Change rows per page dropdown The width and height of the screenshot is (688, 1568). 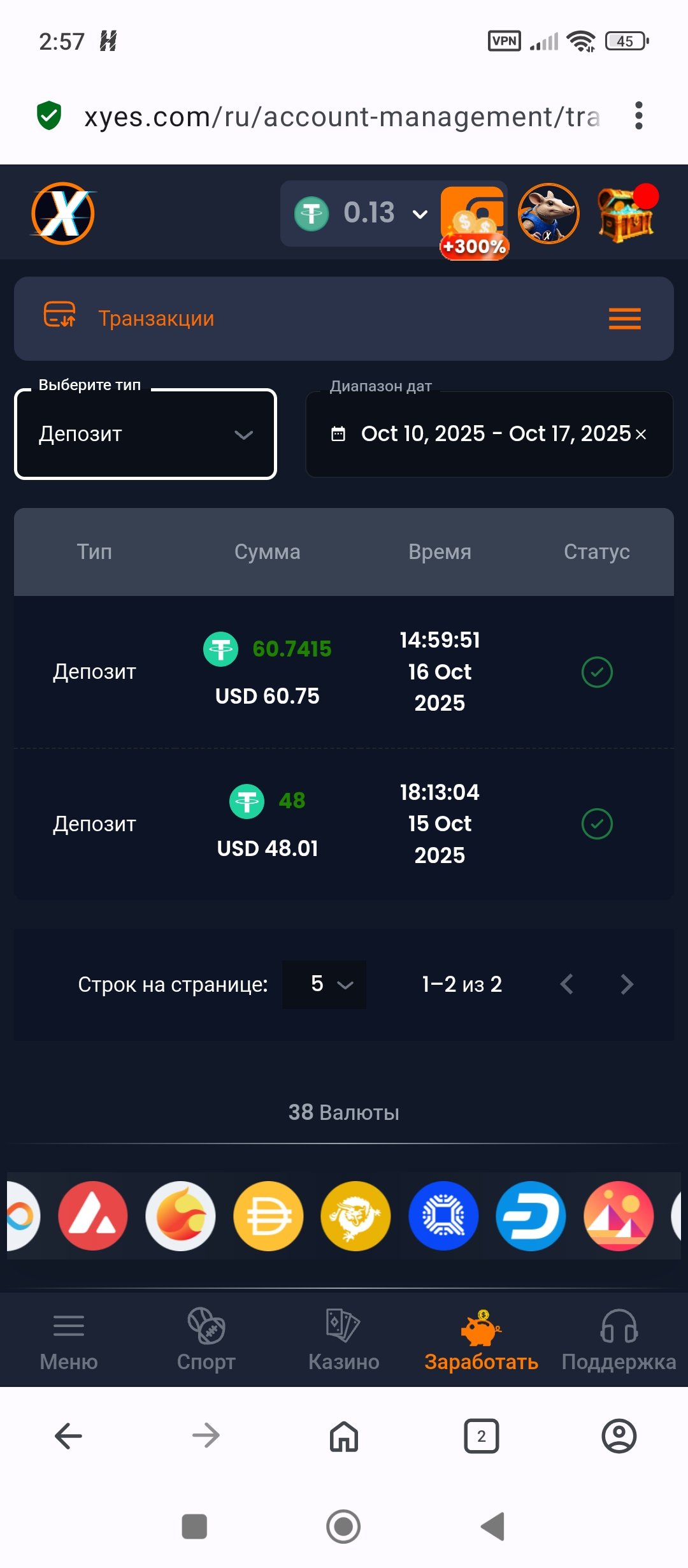[x=324, y=984]
